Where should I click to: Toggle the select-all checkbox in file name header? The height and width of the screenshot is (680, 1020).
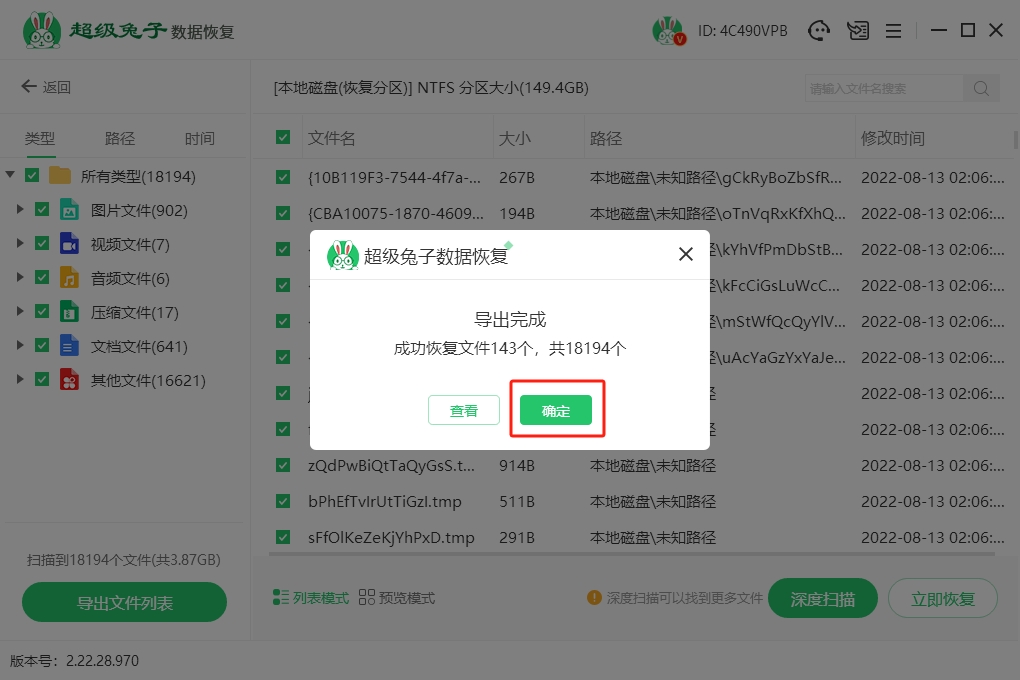click(x=283, y=138)
